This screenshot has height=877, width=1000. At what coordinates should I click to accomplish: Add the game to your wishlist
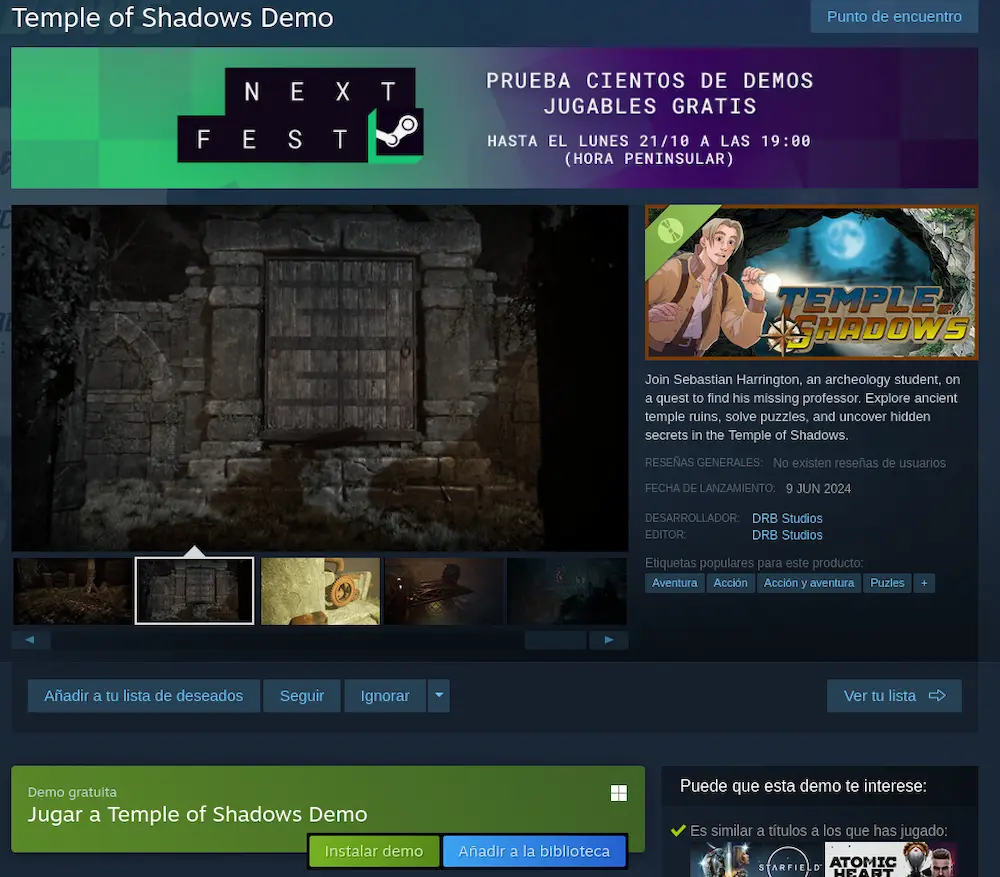coord(143,696)
